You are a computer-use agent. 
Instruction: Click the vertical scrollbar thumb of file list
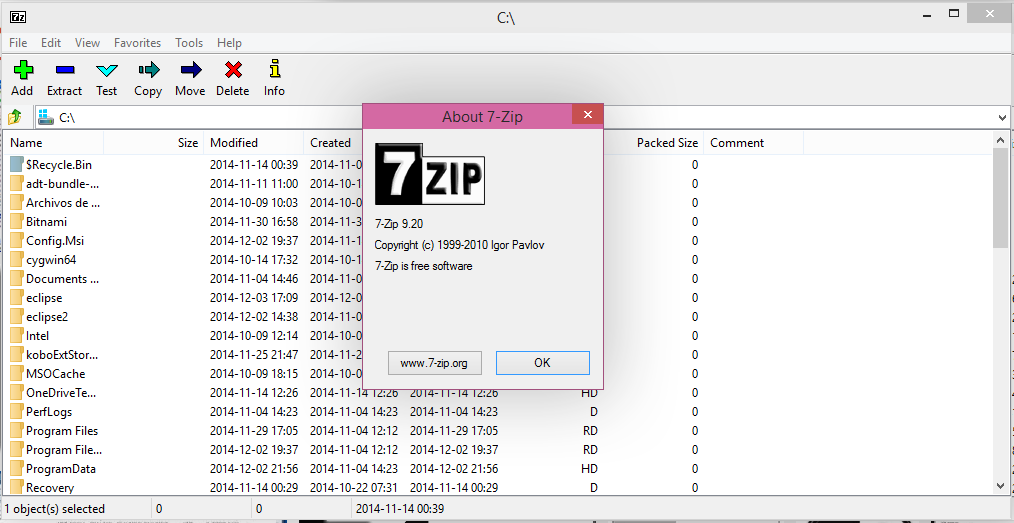1001,198
